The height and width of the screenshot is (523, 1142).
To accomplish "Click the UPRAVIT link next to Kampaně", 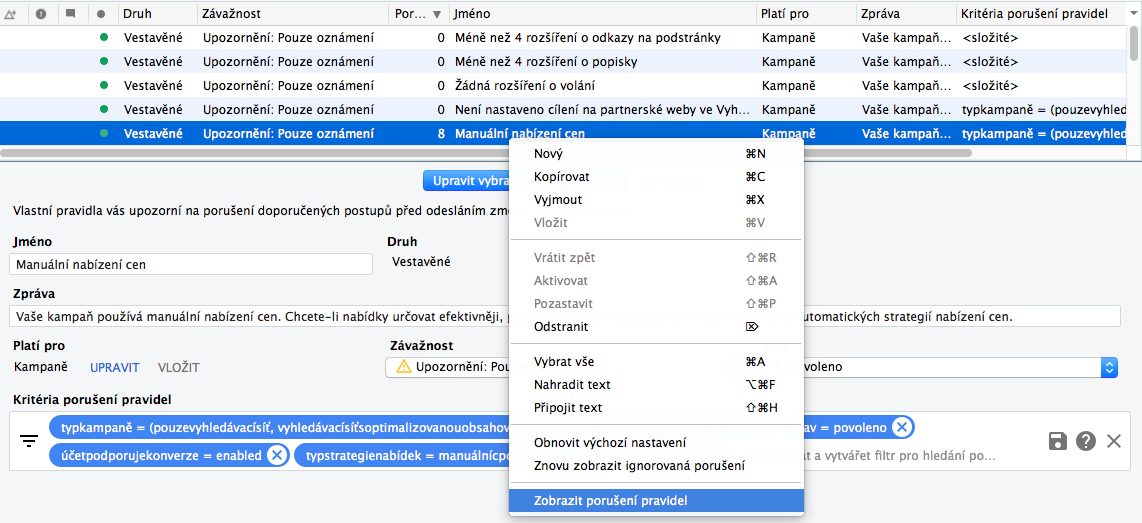I will pos(114,367).
